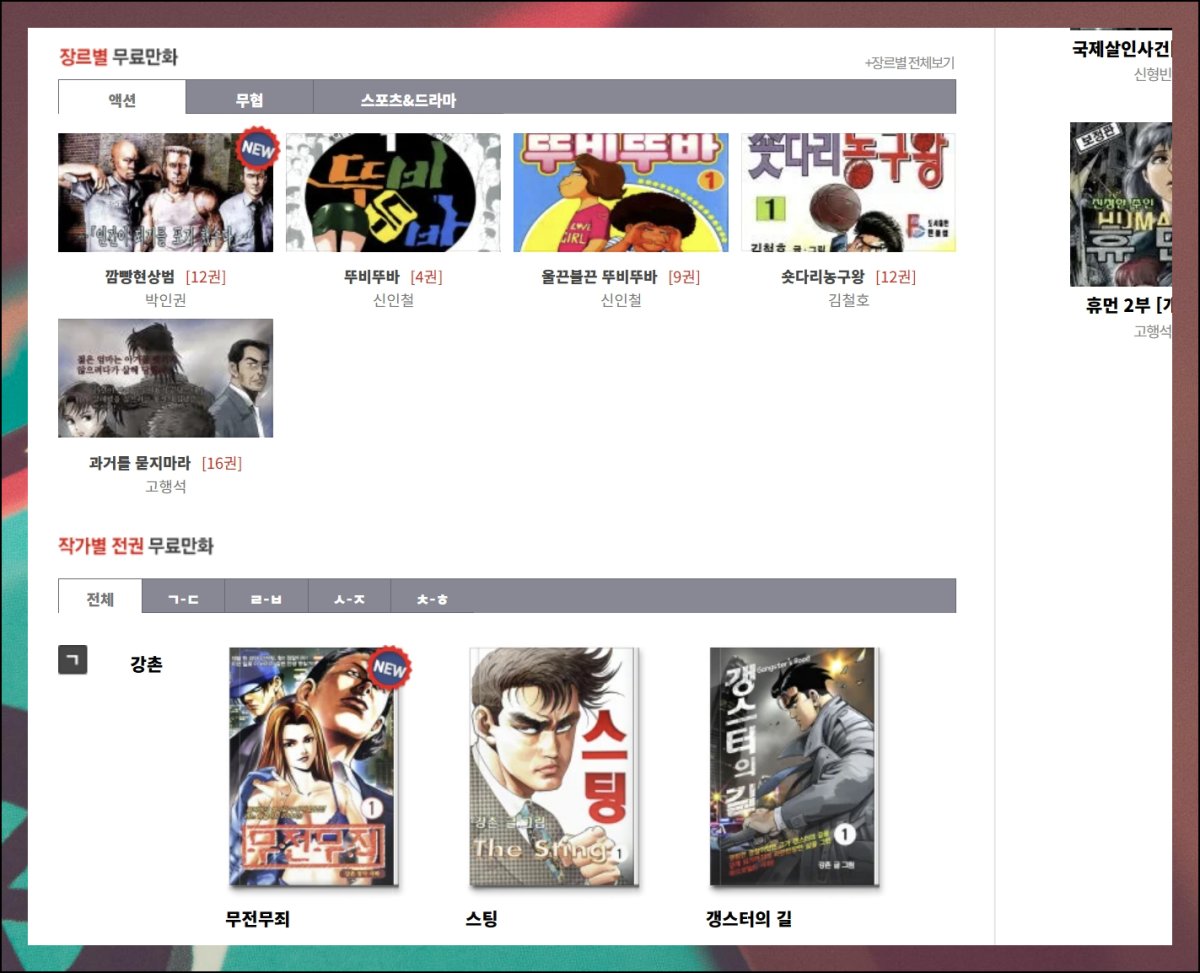
Task: Click author 신인철 under 뚜비뚜바 [4권]
Action: (393, 300)
